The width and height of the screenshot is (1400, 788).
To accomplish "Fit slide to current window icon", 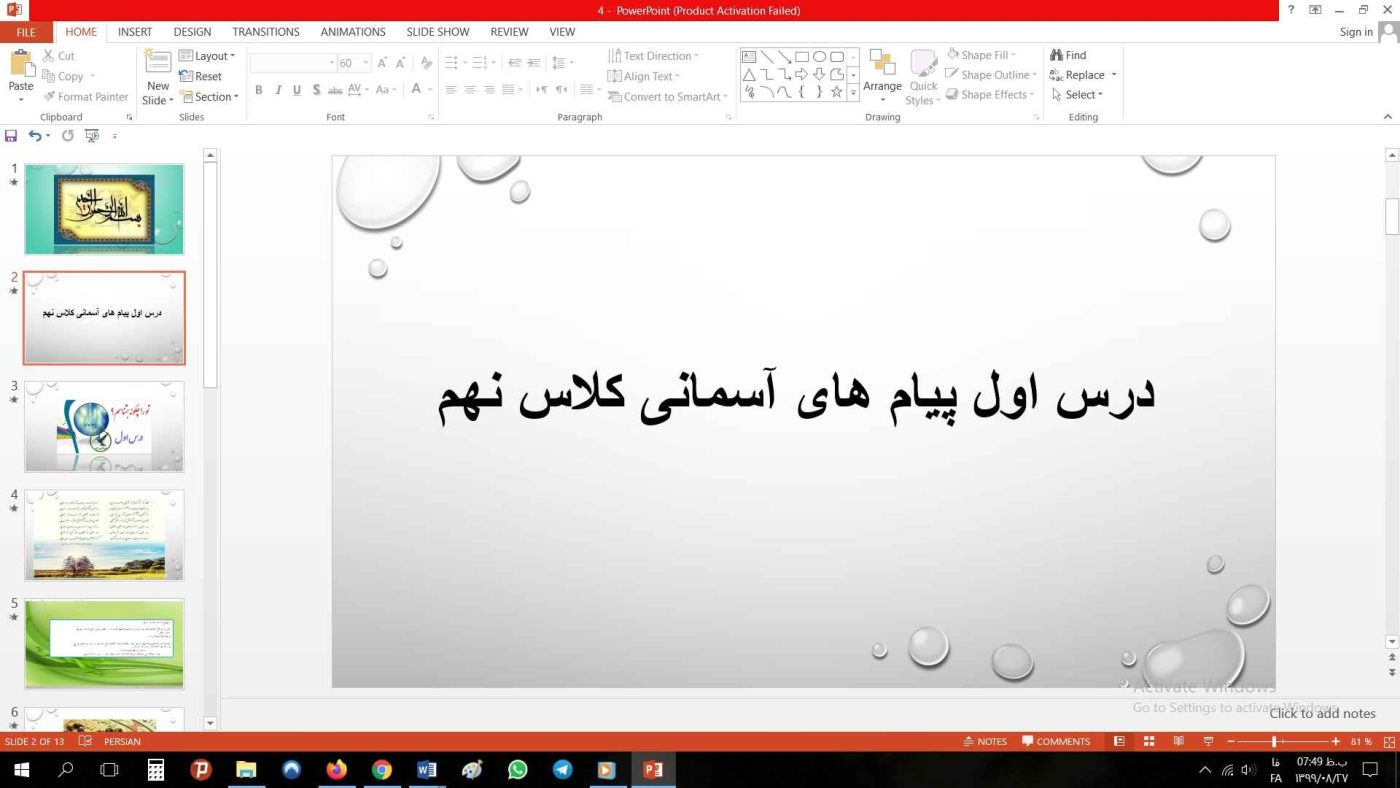I will (1389, 742).
